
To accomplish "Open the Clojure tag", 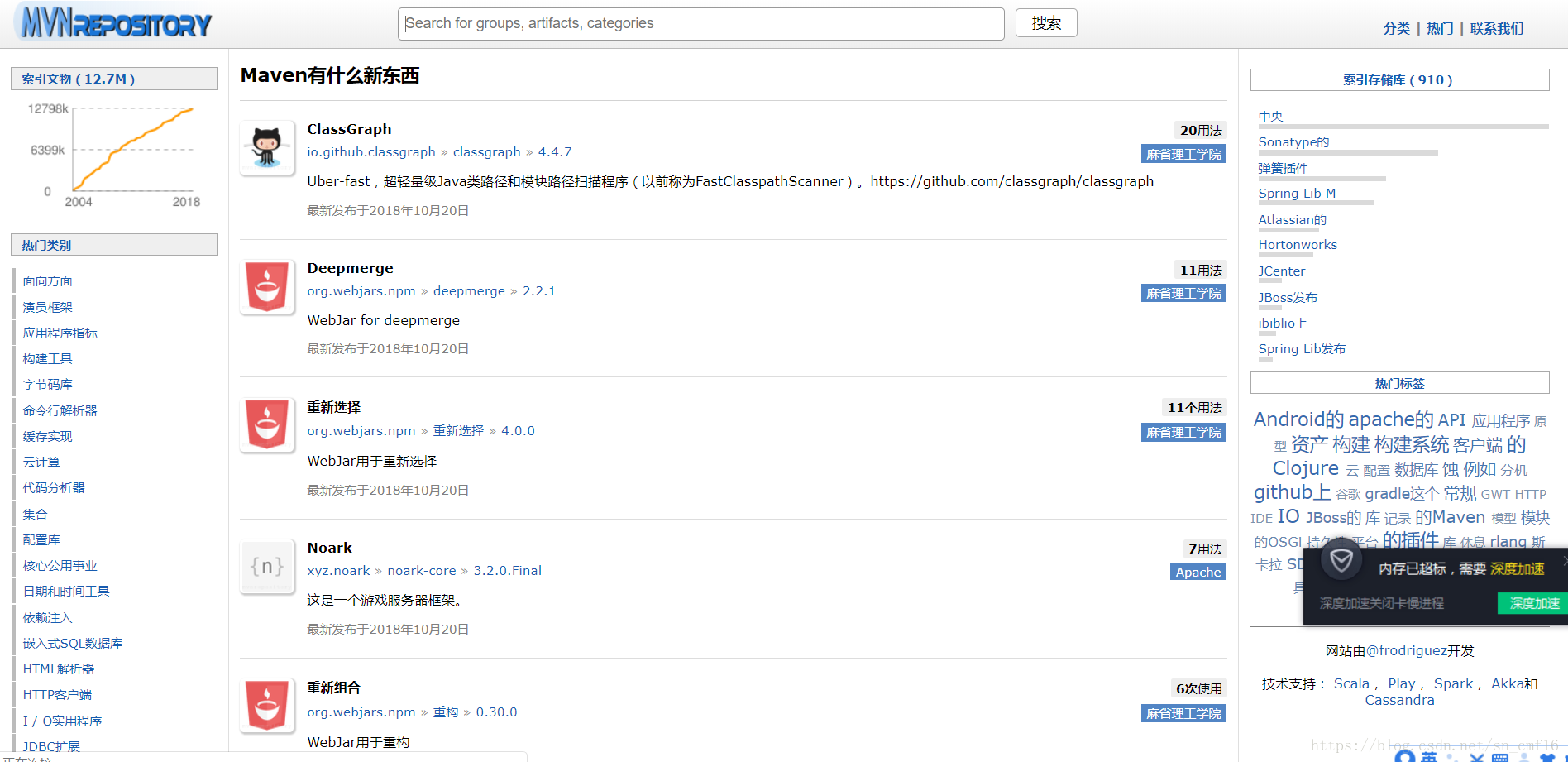I will (x=1305, y=468).
